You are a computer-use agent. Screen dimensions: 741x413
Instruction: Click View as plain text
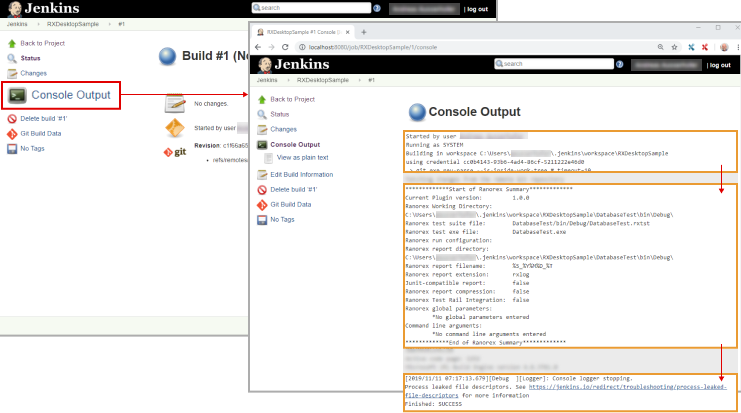[x=302, y=158]
